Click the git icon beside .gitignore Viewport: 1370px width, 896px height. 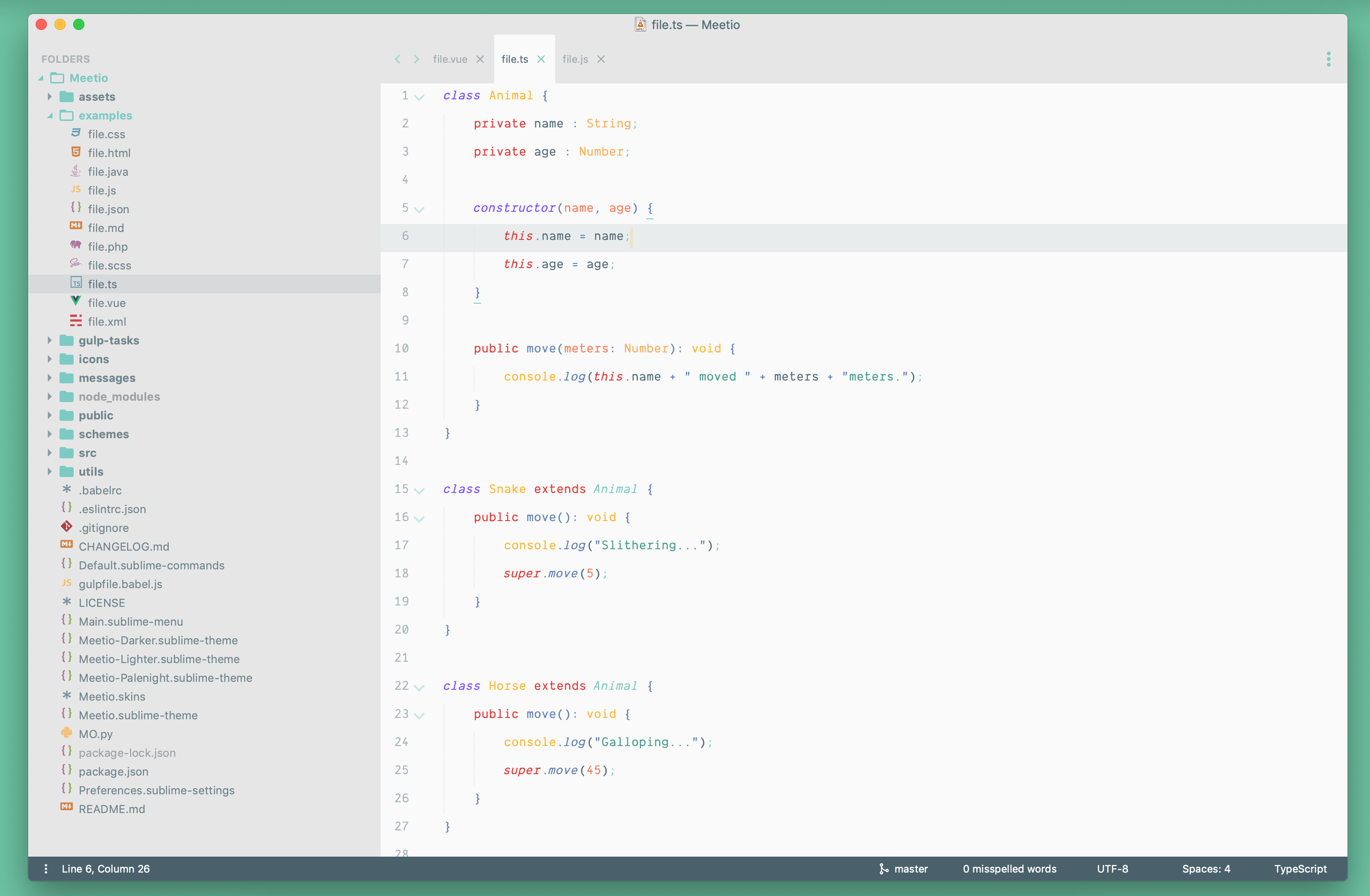(67, 527)
